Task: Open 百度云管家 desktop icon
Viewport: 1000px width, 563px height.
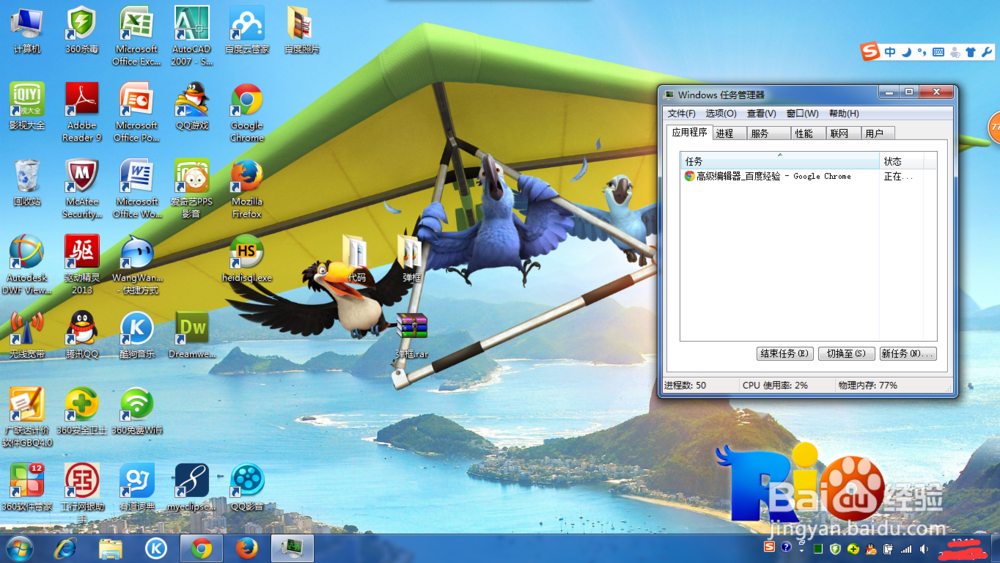Action: [247, 30]
